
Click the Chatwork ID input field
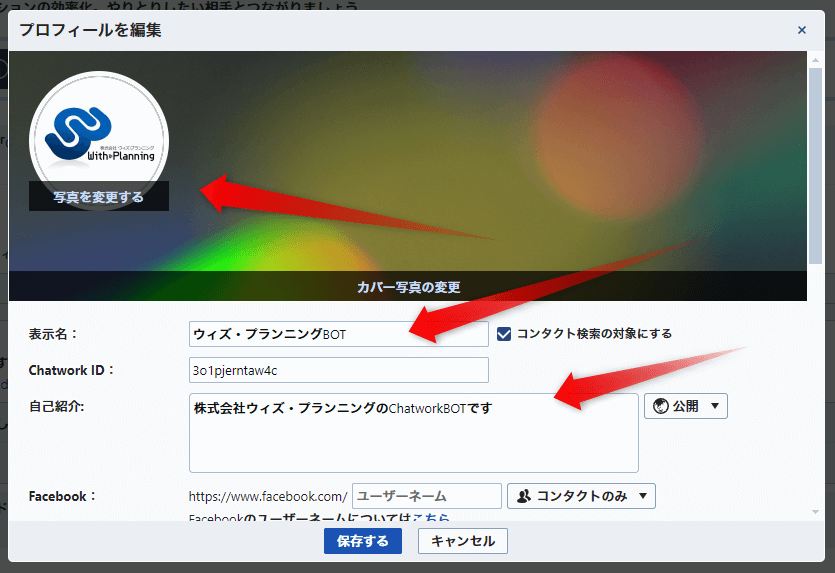(339, 370)
